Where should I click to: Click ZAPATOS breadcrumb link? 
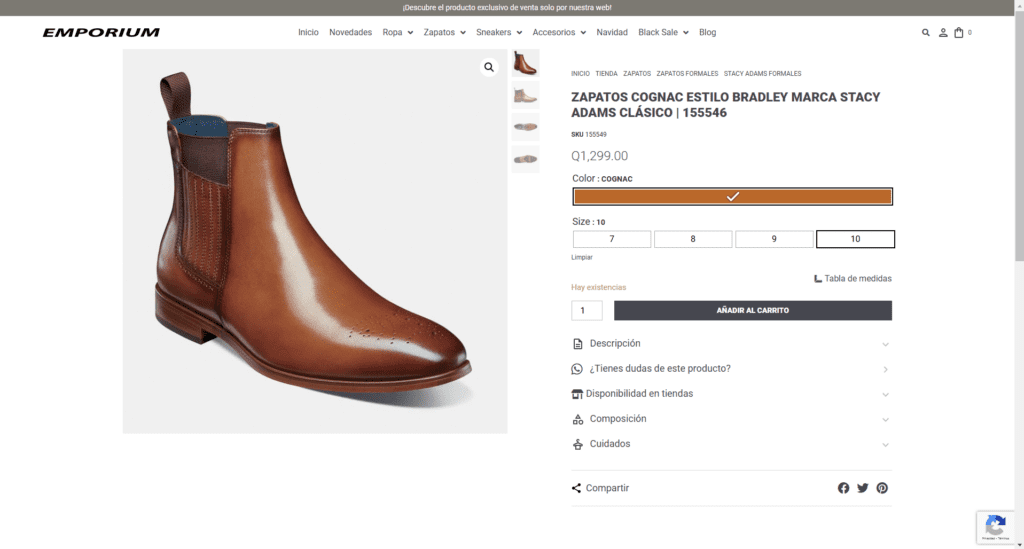tap(637, 74)
